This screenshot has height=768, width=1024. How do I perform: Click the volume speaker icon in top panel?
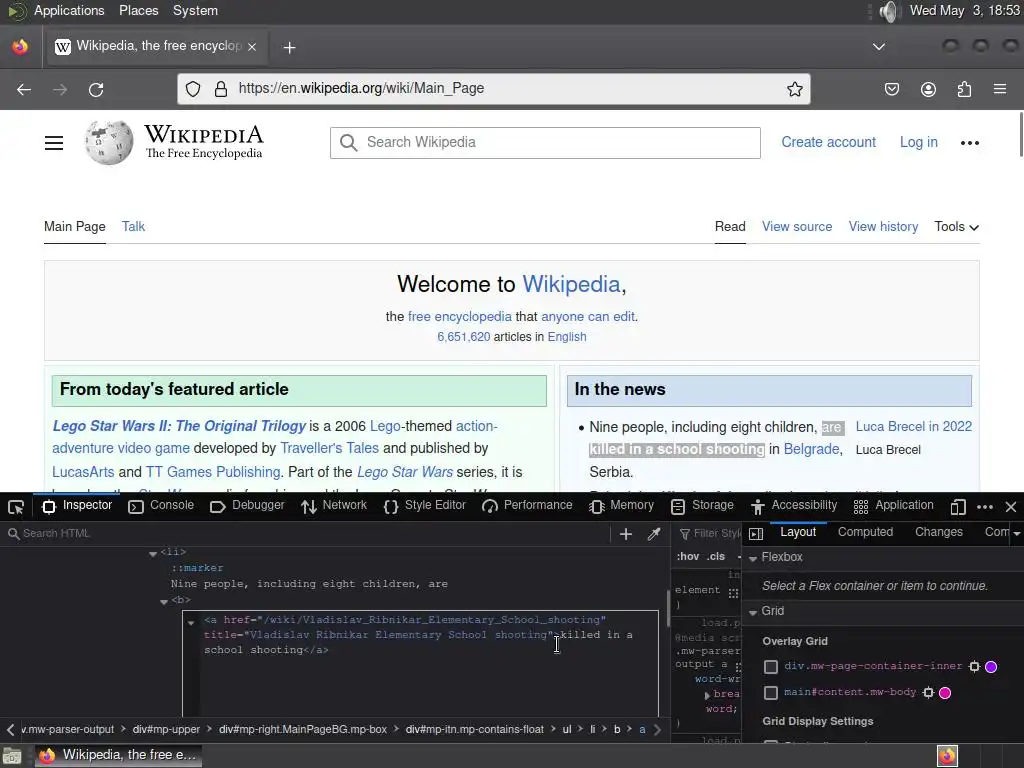tap(889, 11)
